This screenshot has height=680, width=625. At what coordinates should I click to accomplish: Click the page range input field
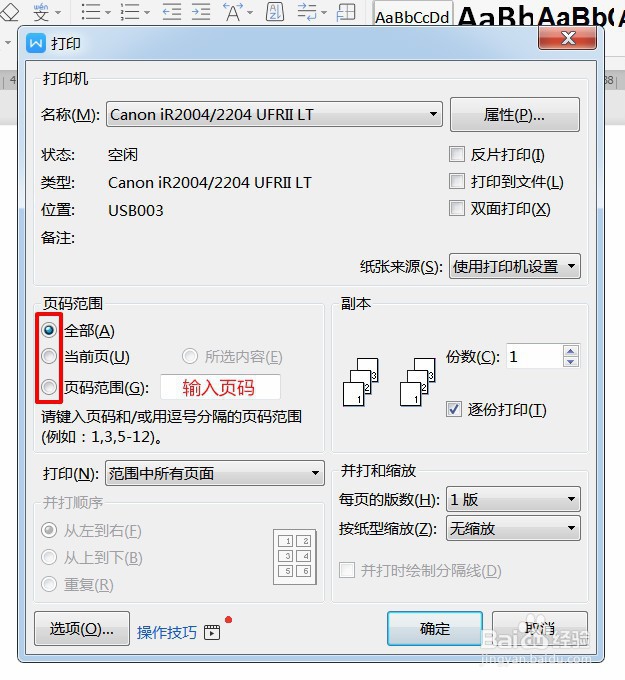click(220, 387)
